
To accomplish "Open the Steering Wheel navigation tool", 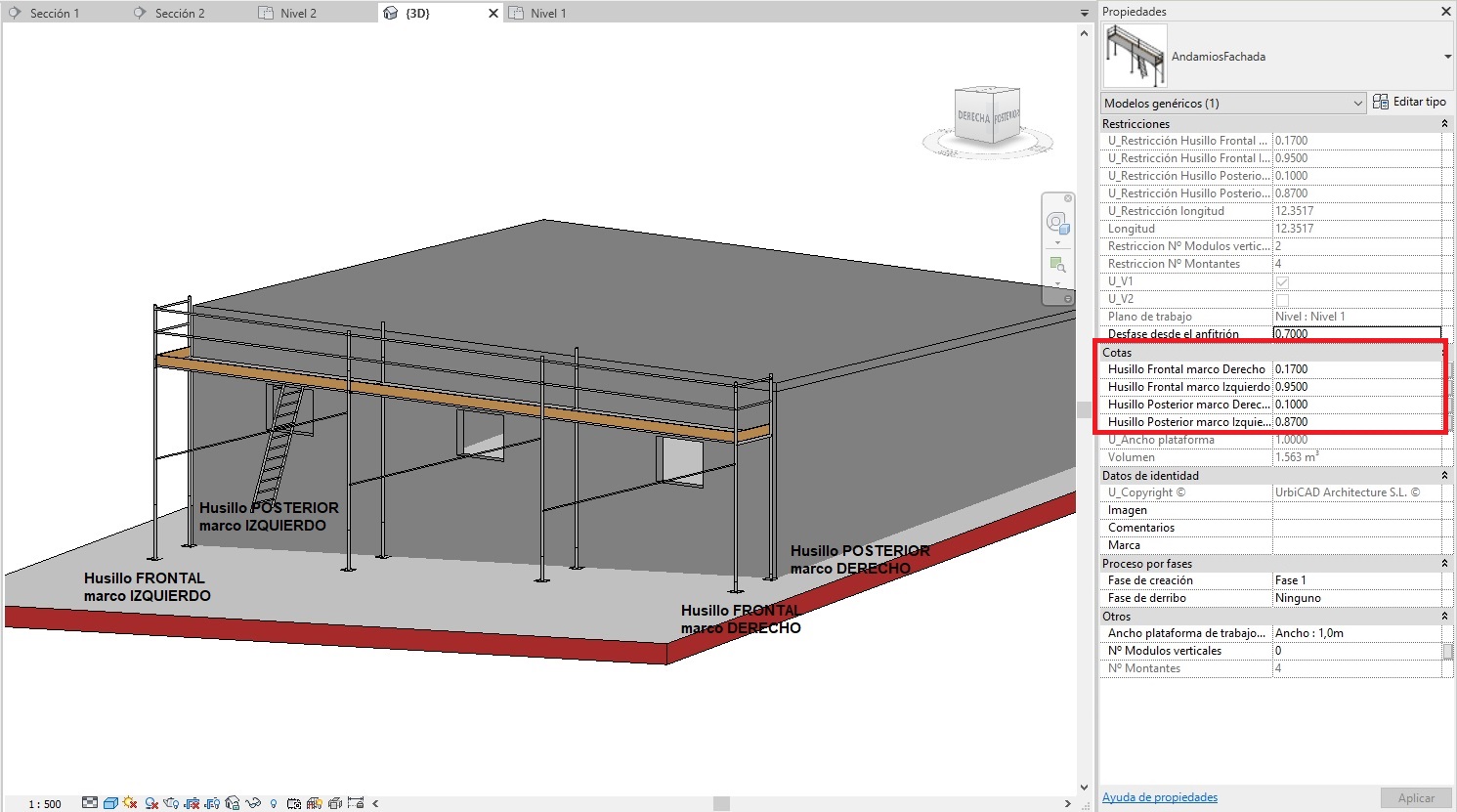I will tap(1056, 223).
